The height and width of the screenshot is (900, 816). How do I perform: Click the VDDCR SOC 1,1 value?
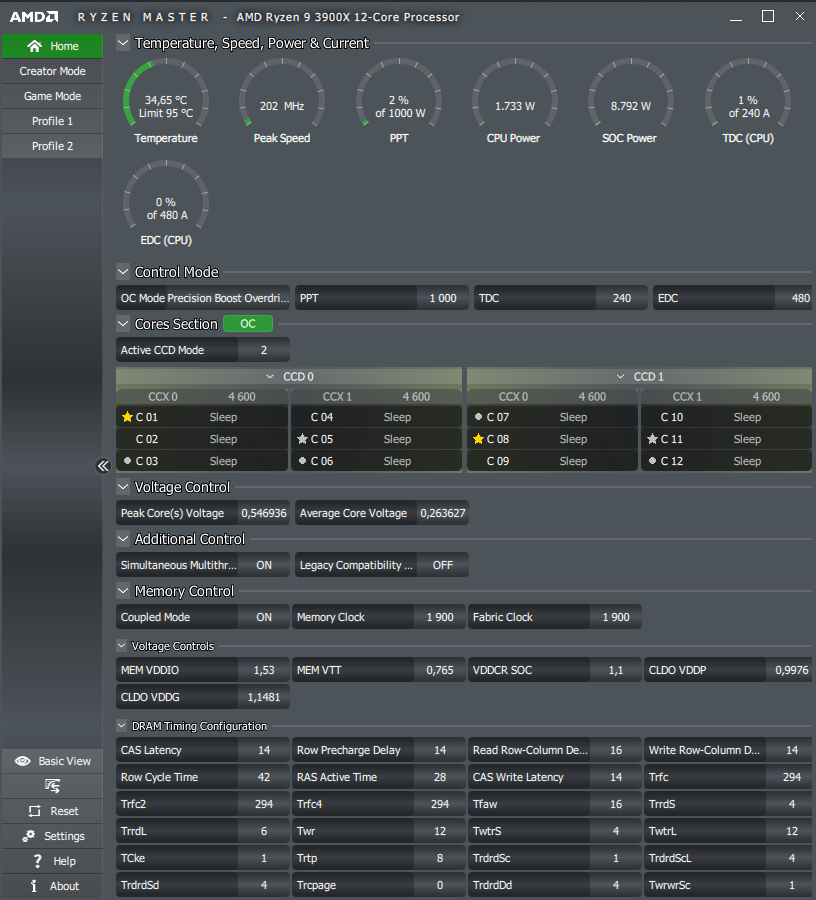(616, 670)
